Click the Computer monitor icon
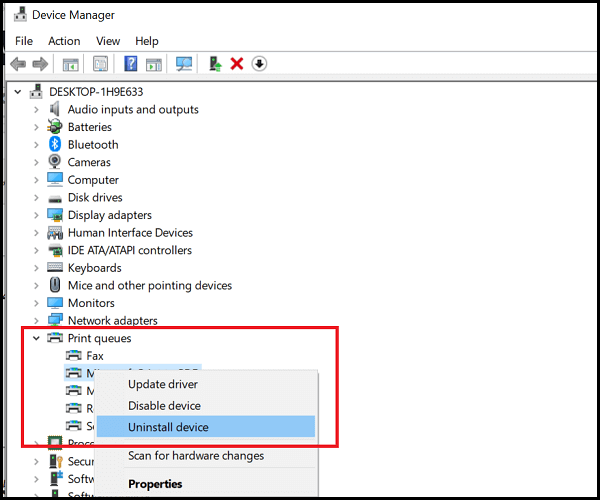This screenshot has height=500, width=600. [55, 179]
